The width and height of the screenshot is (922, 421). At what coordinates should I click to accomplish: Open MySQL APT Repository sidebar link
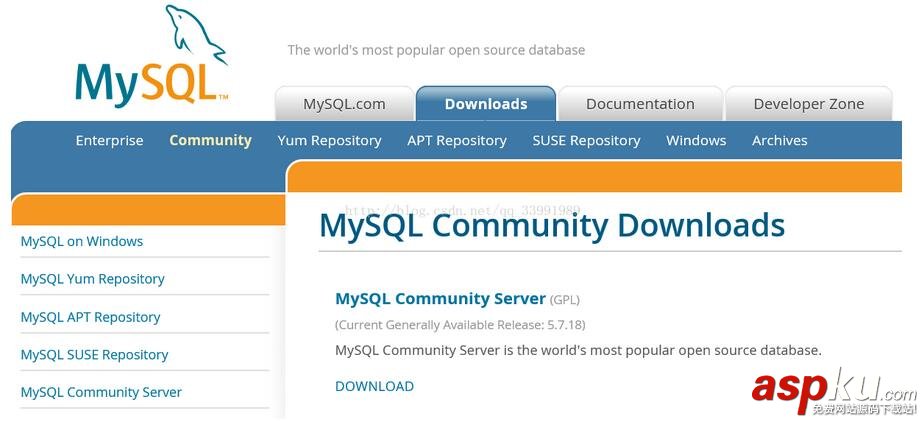click(91, 317)
